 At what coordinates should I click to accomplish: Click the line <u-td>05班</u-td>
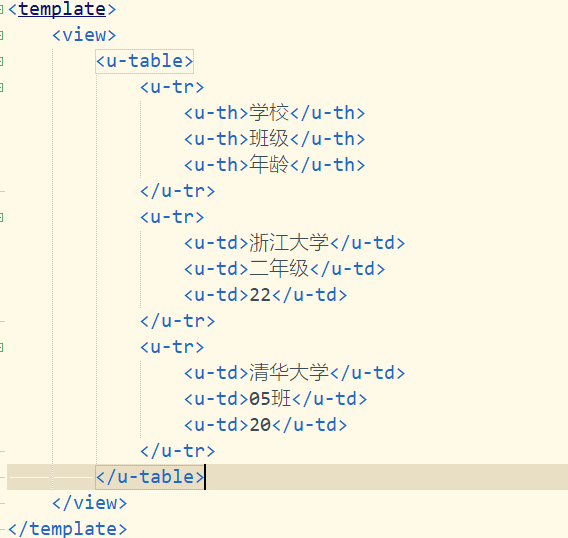tap(276, 399)
